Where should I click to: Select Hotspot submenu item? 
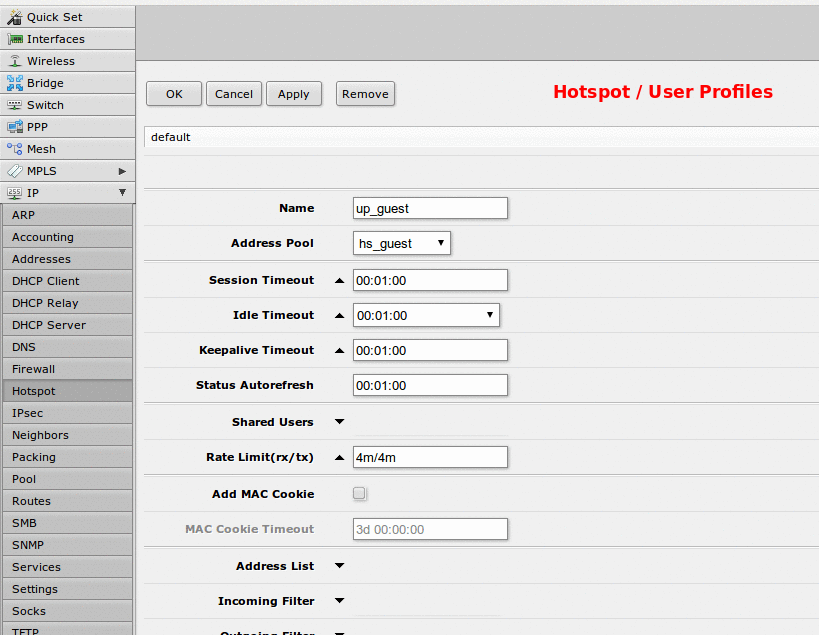point(68,391)
